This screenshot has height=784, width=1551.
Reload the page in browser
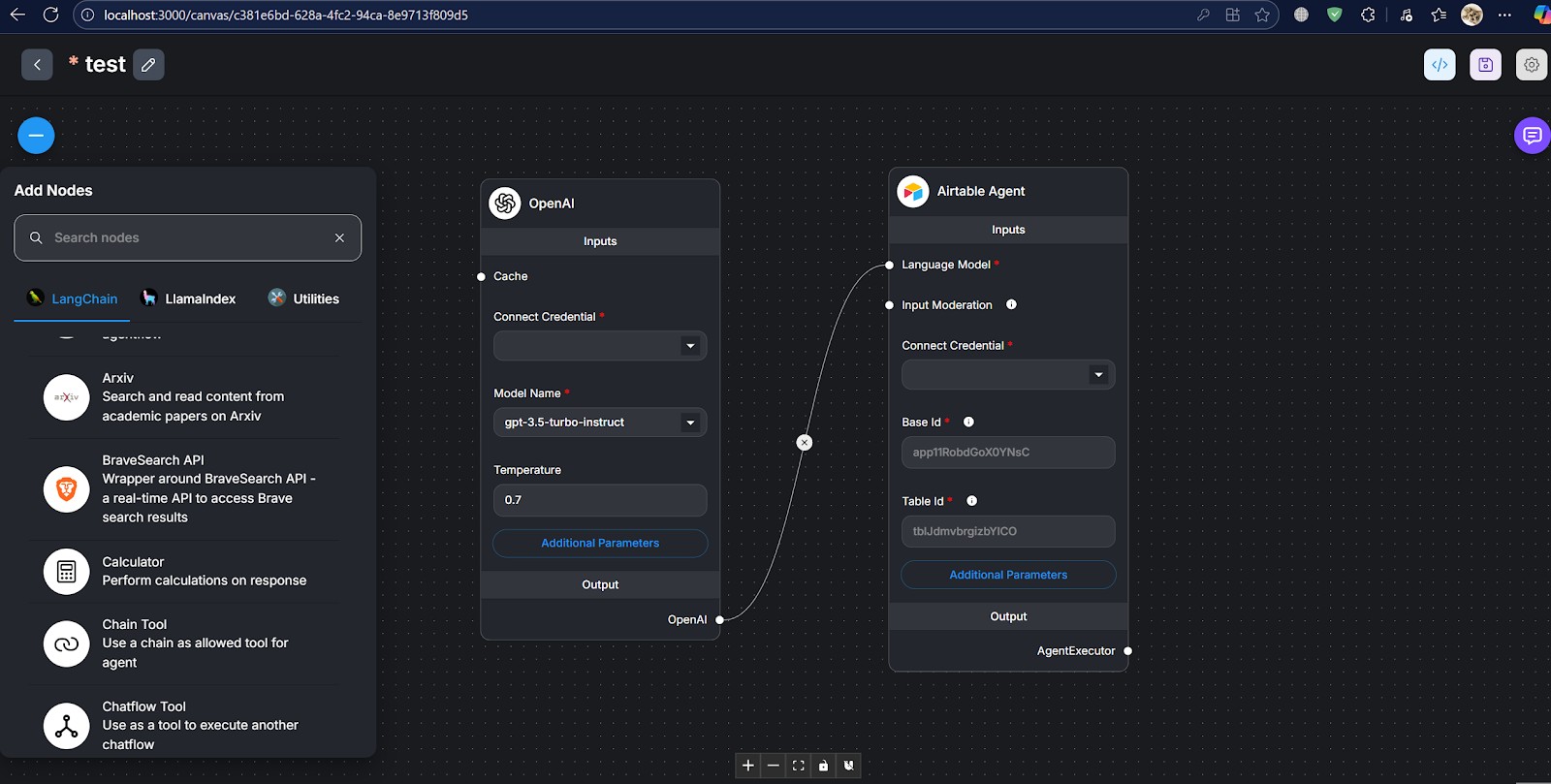click(x=51, y=15)
